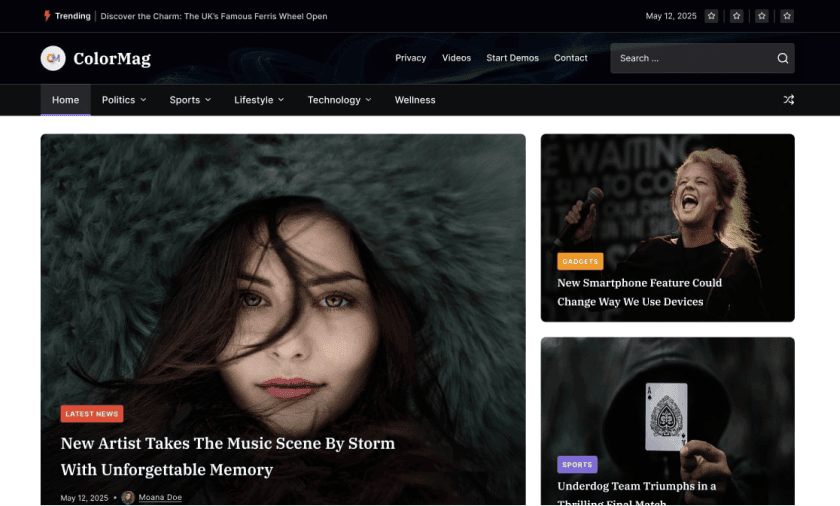Click the Trending lightning bolt icon
Viewport: 840px width, 506px height.
[x=47, y=16]
